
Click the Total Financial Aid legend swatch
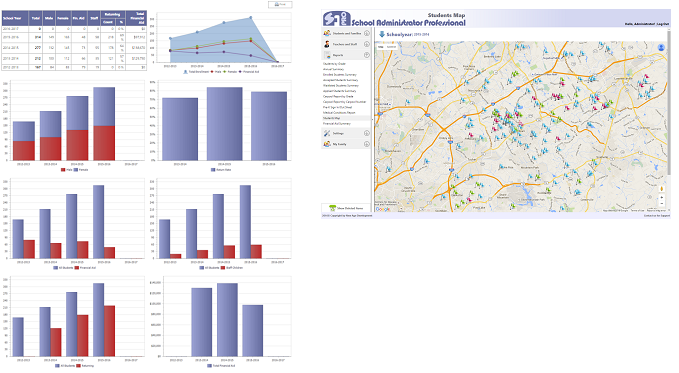(x=210, y=366)
